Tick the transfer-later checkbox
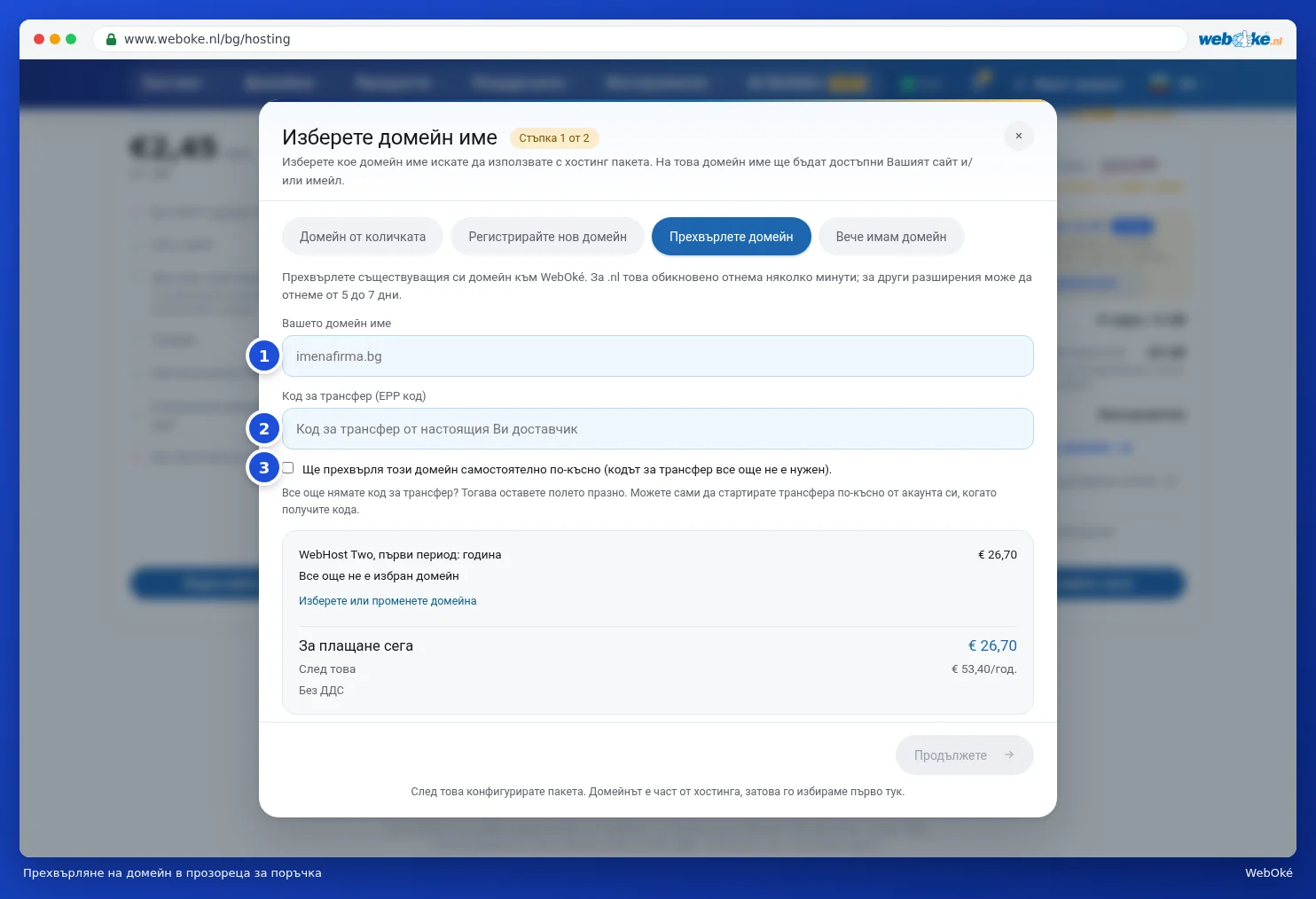Image resolution: width=1316 pixels, height=899 pixels. pos(288,468)
